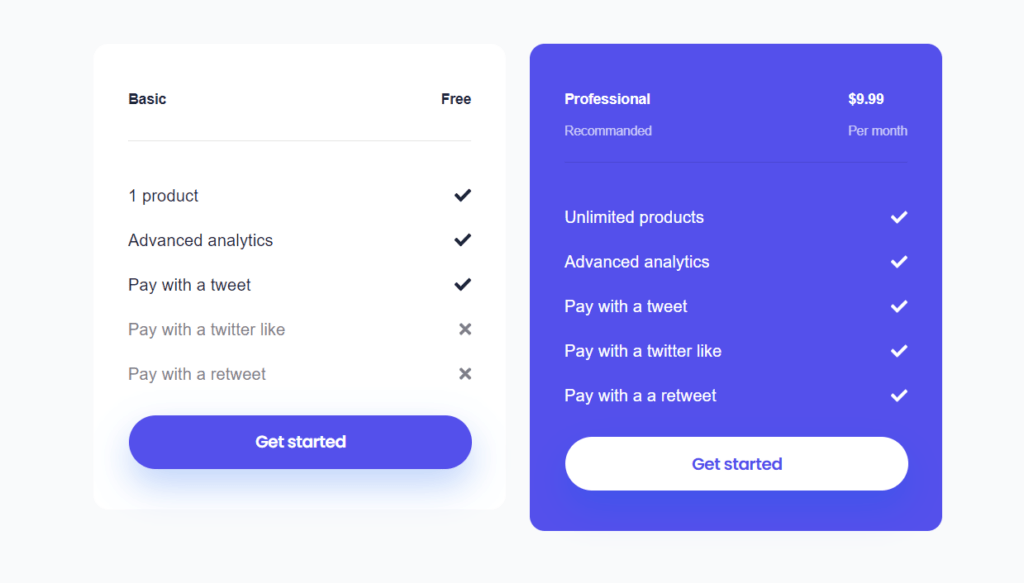Select the Basic plan title
This screenshot has height=583, width=1024.
147,99
